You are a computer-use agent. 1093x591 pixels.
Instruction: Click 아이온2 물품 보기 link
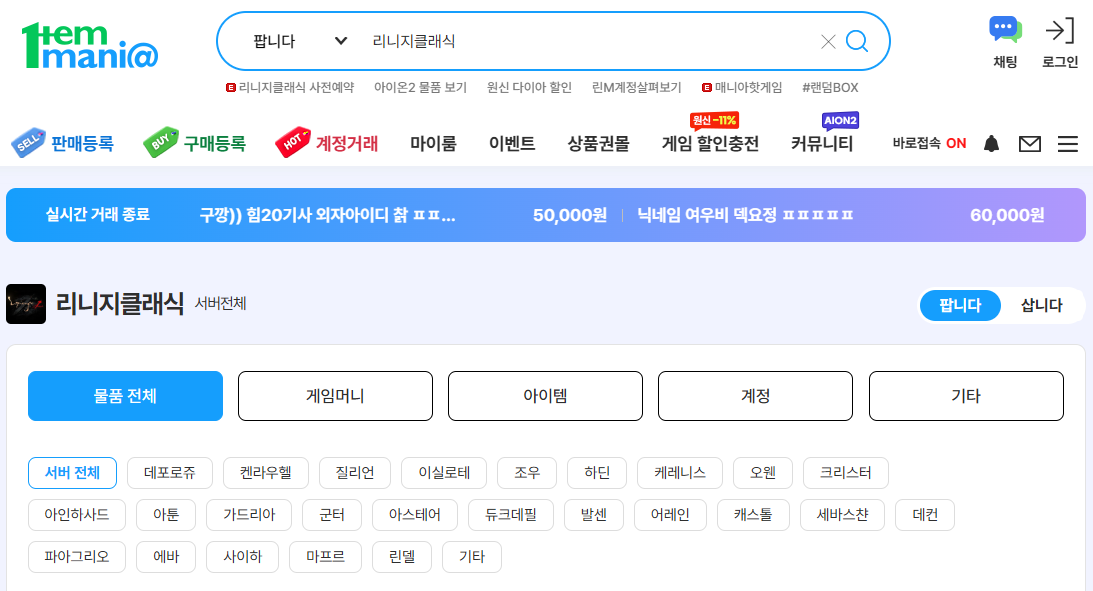click(x=420, y=87)
